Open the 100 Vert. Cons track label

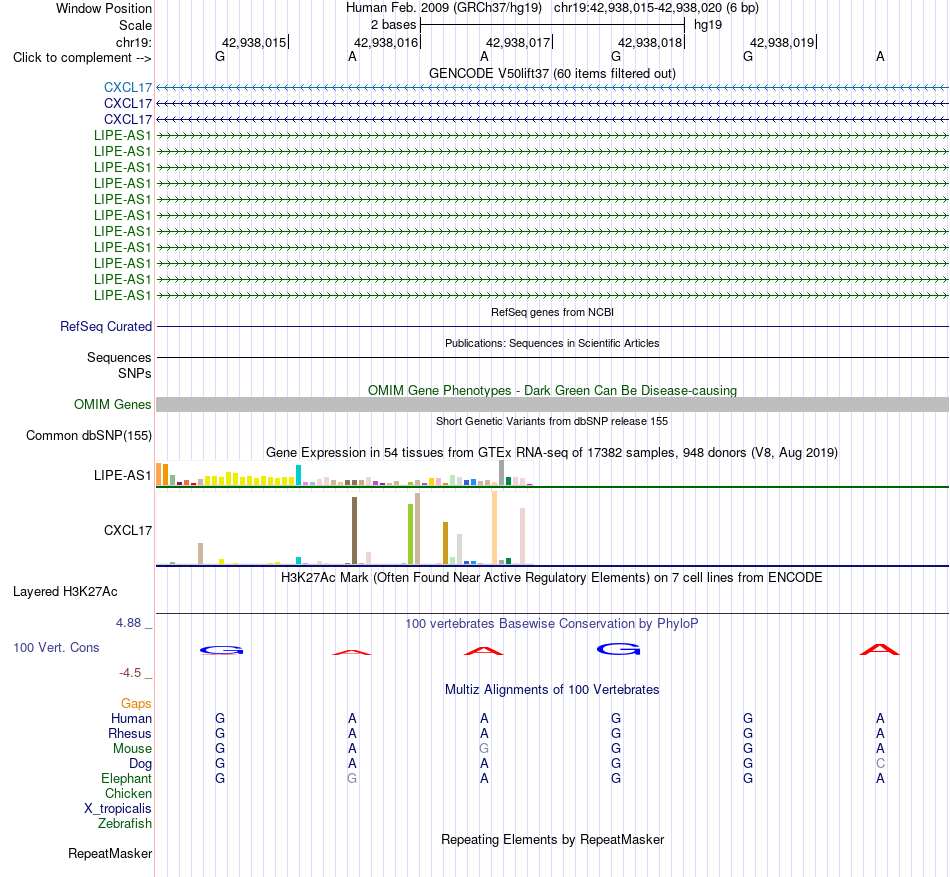pos(56,647)
